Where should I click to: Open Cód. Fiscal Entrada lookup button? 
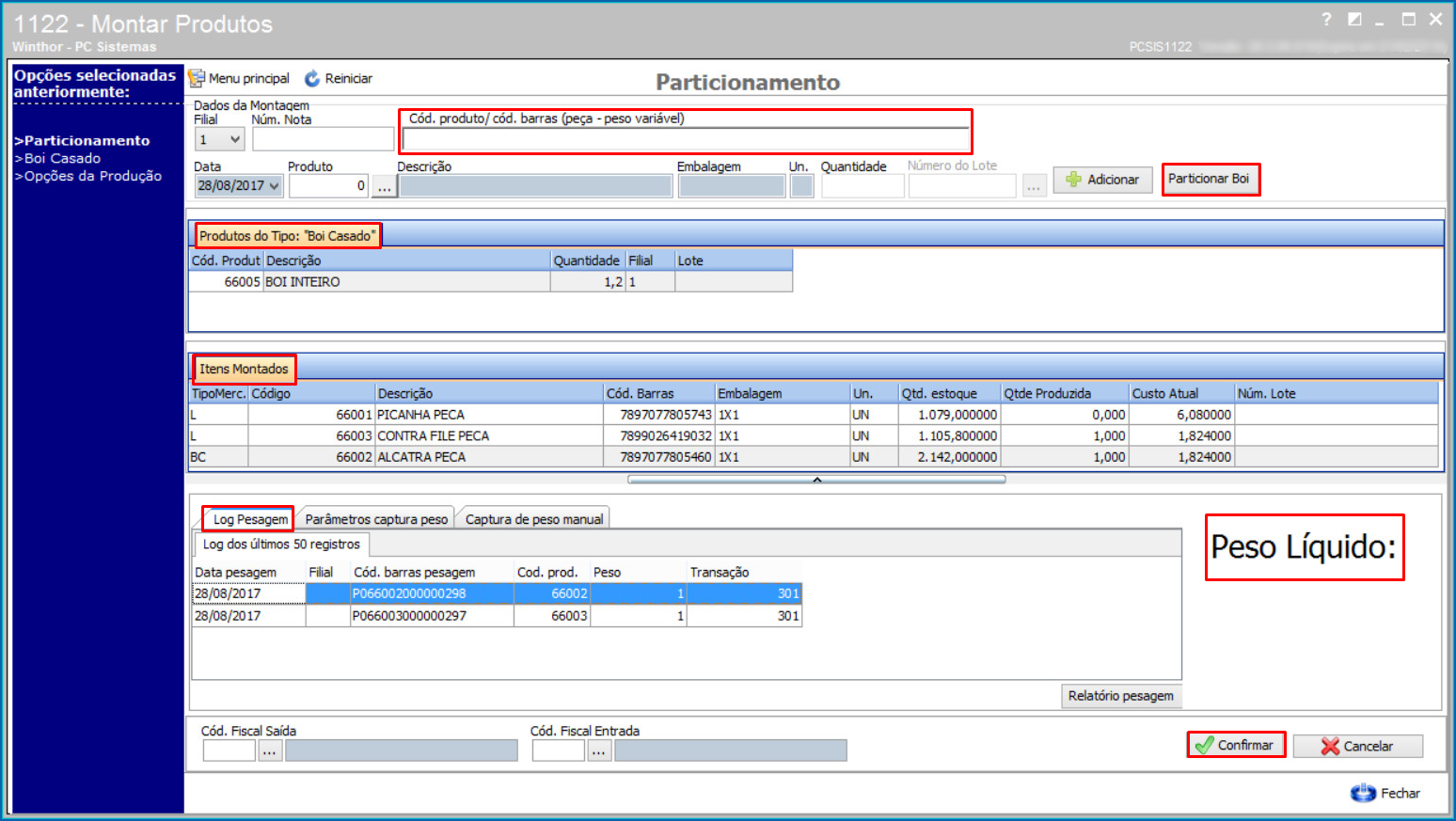pyautogui.click(x=598, y=750)
